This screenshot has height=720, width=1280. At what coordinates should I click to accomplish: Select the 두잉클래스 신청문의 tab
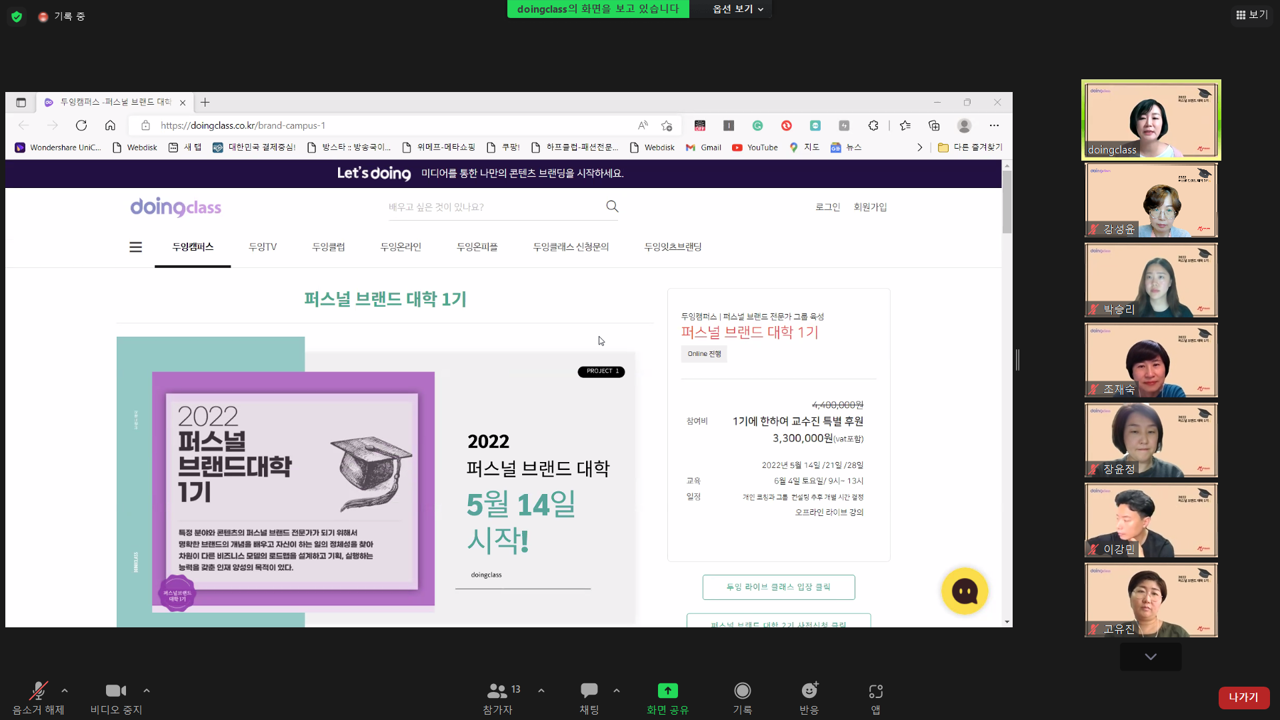click(x=571, y=247)
